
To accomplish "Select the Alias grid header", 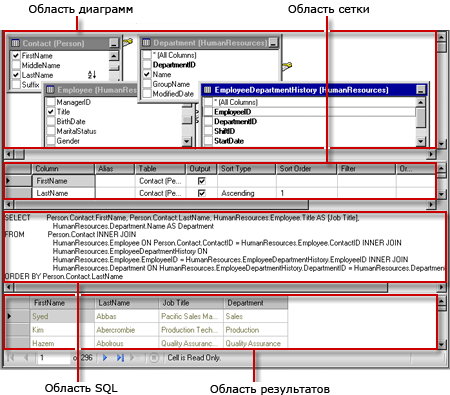I will (115, 169).
